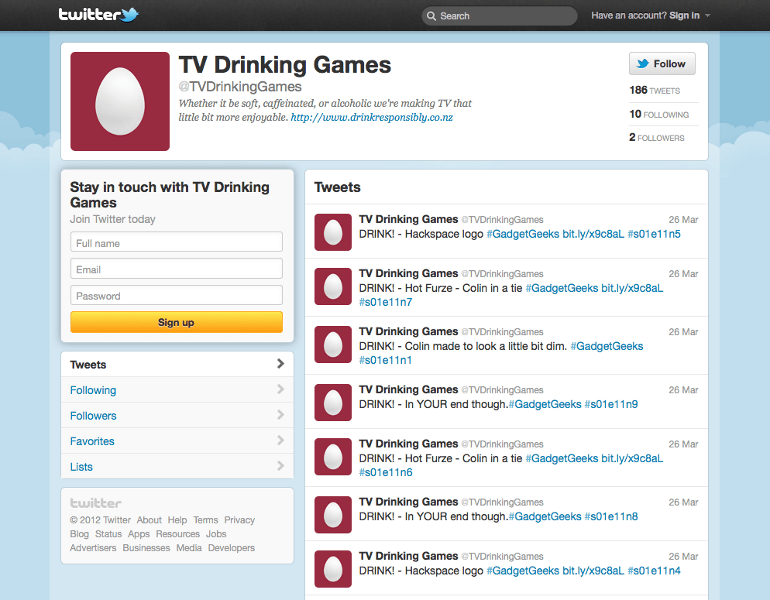Click avatar of the #s01e11n1 tweet

pyautogui.click(x=333, y=344)
